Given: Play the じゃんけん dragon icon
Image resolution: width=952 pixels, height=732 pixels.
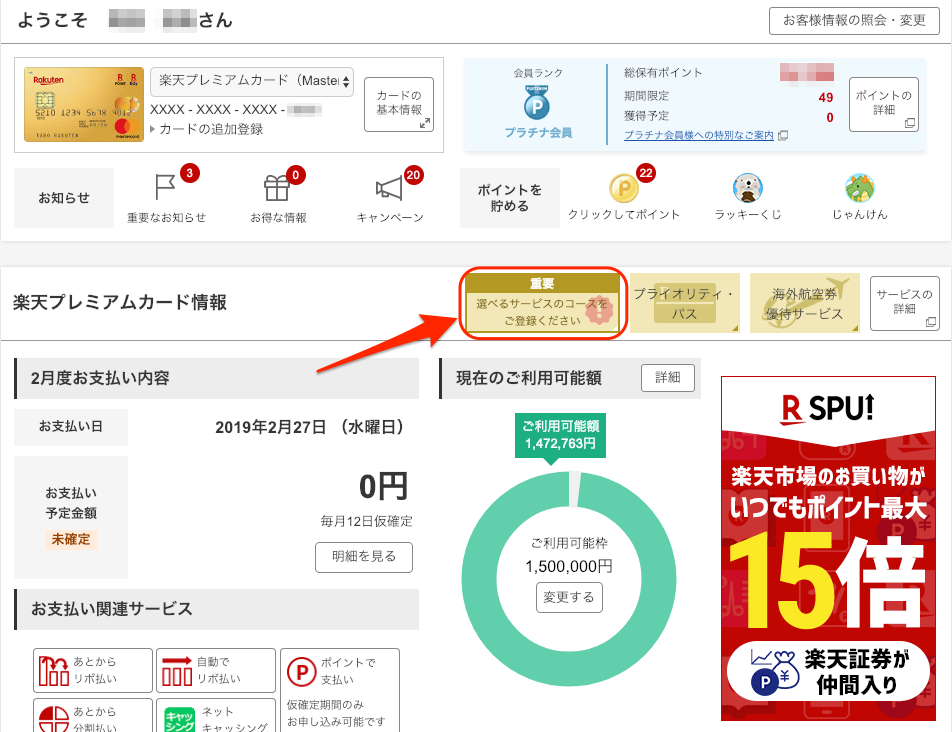Looking at the screenshot, I should pyautogui.click(x=860, y=188).
